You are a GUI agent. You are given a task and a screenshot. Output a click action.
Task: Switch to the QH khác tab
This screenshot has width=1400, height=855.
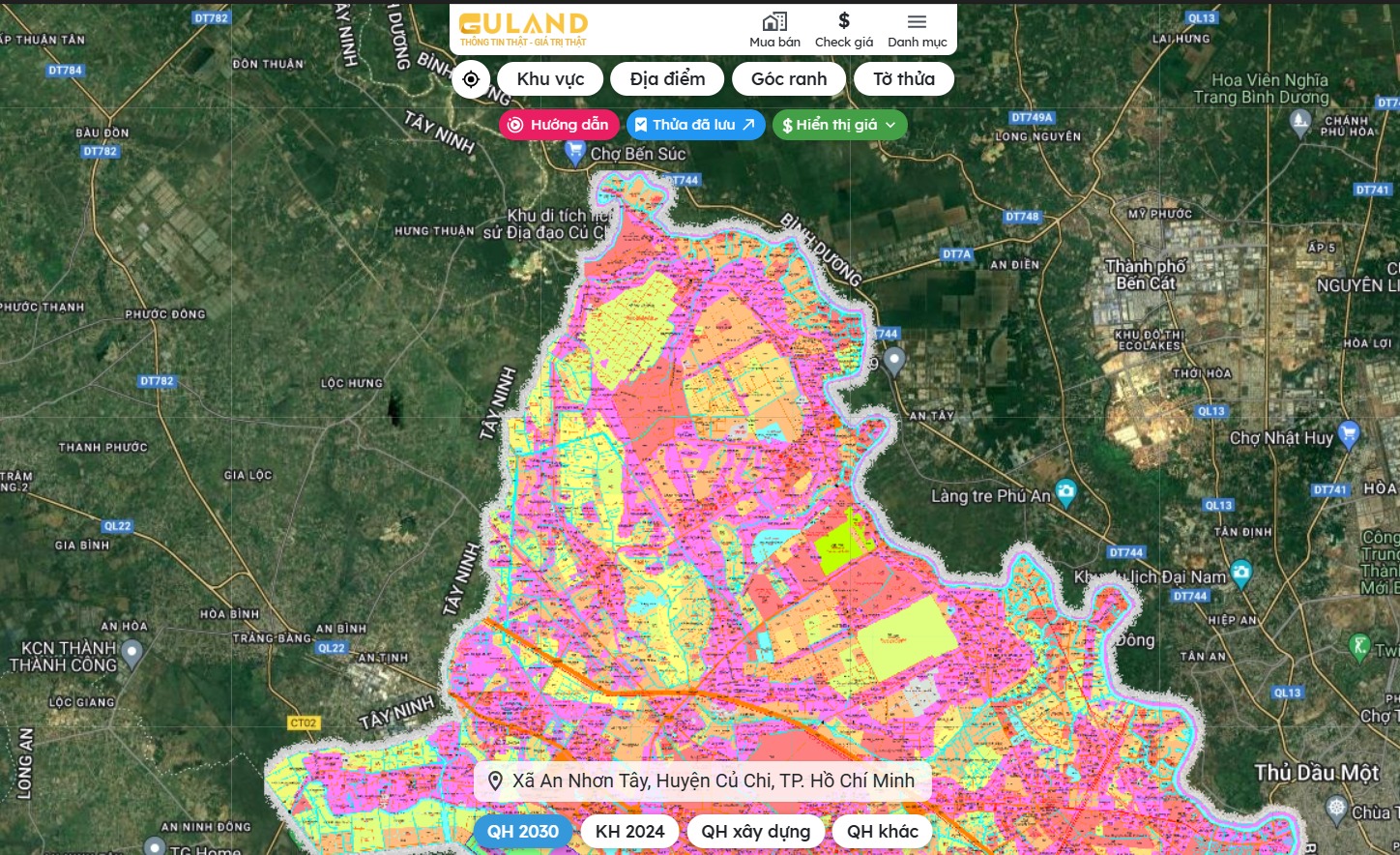[883, 832]
